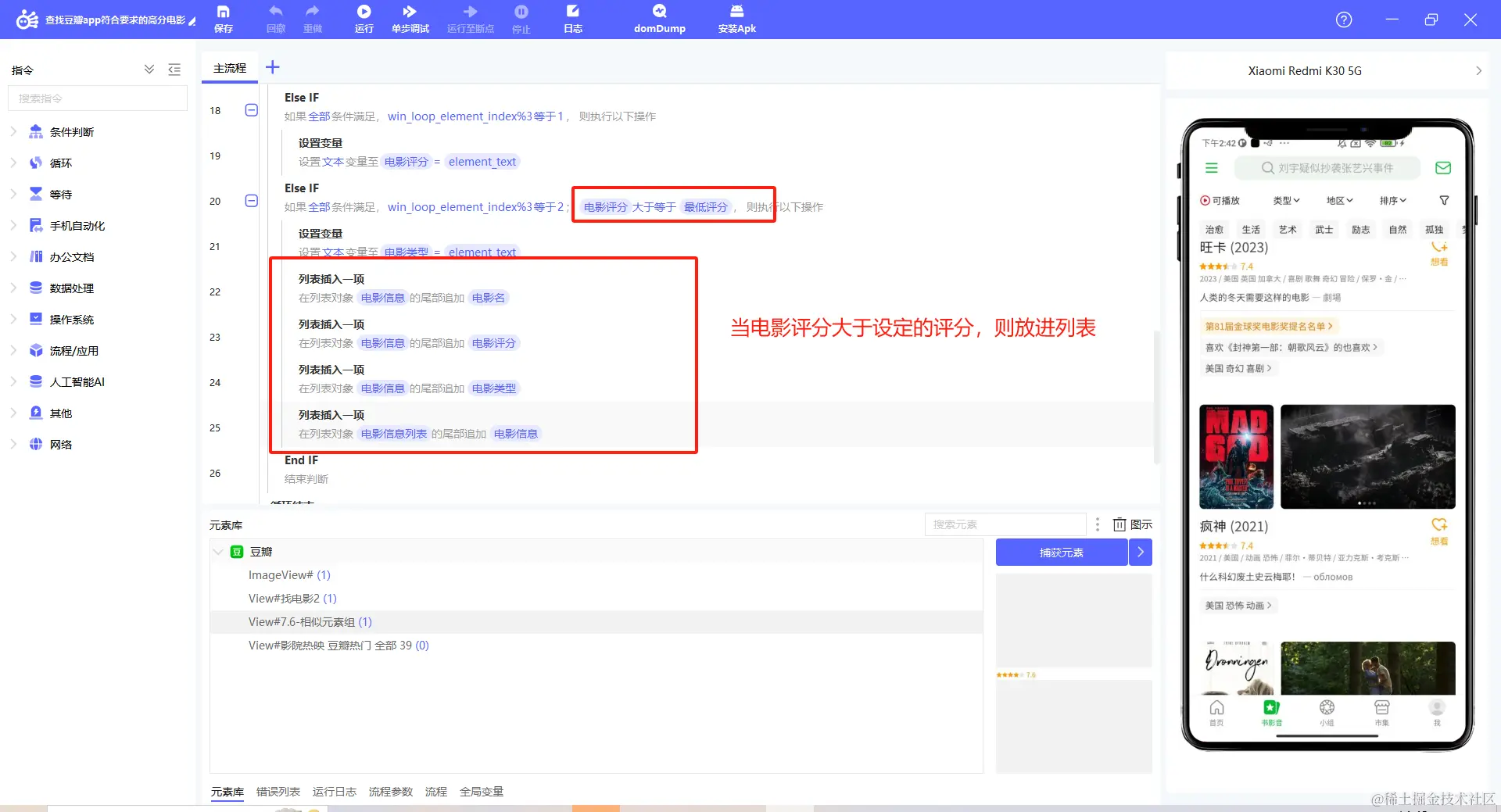1501x812 pixels.
Task: Tap 书影音 tab icon in phone preview
Action: [x=1272, y=712]
